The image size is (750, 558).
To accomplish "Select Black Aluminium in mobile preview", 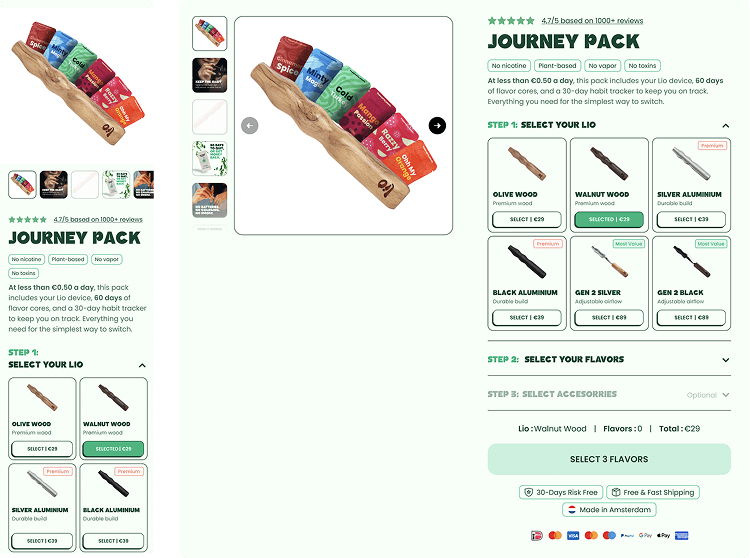I will click(x=113, y=541).
